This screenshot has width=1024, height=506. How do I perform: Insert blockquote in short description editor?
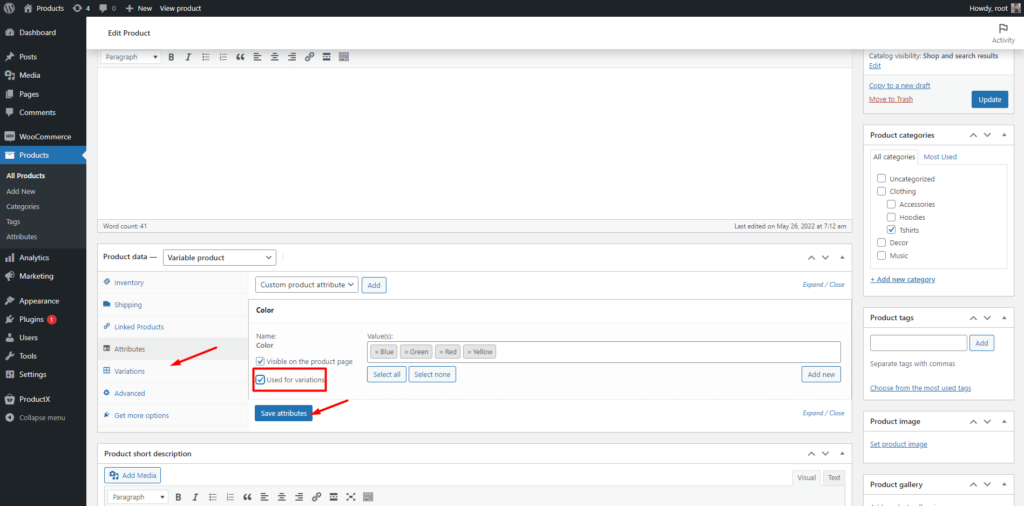coord(248,497)
